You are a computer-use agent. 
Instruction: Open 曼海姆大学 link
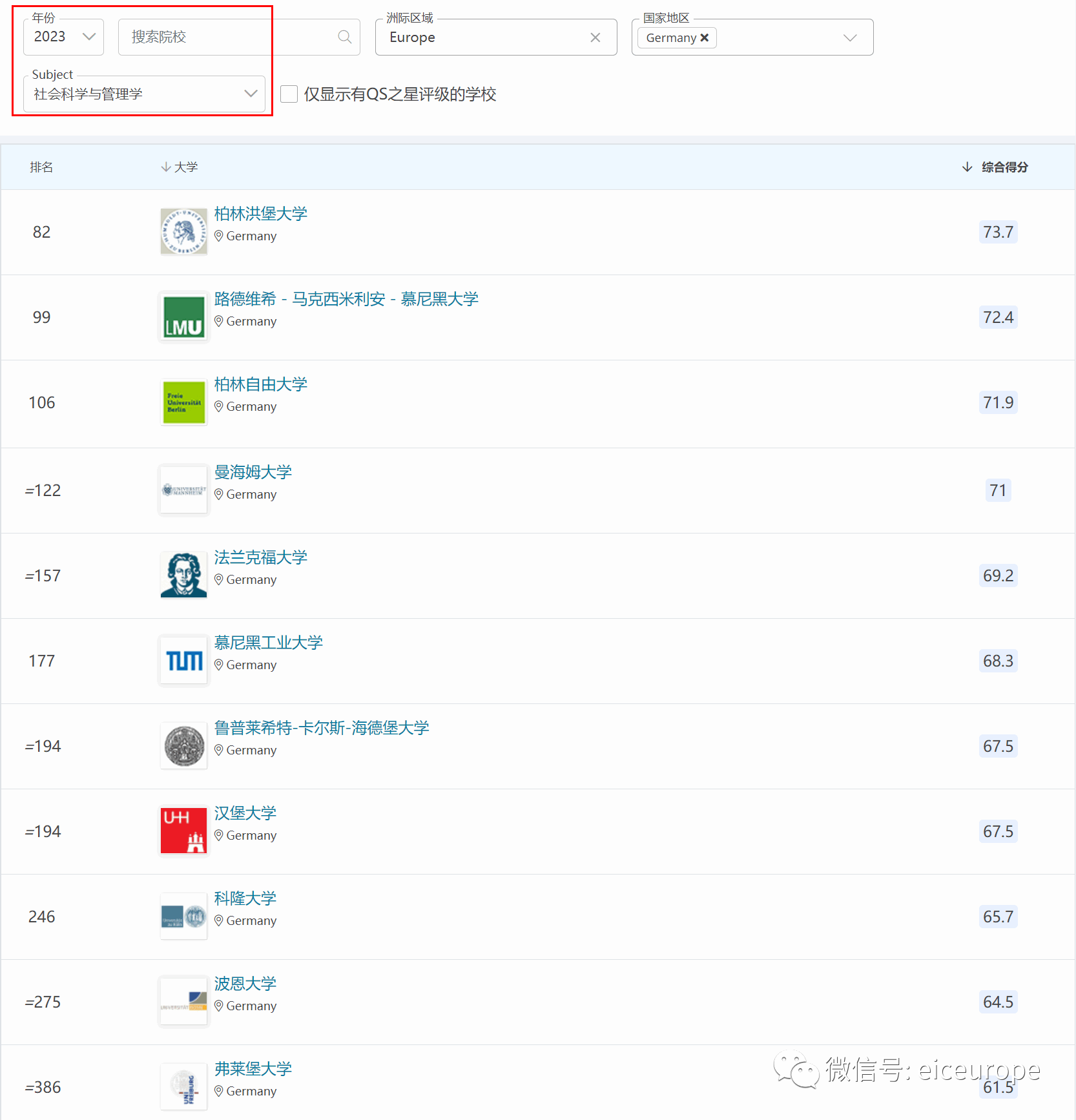coord(253,472)
